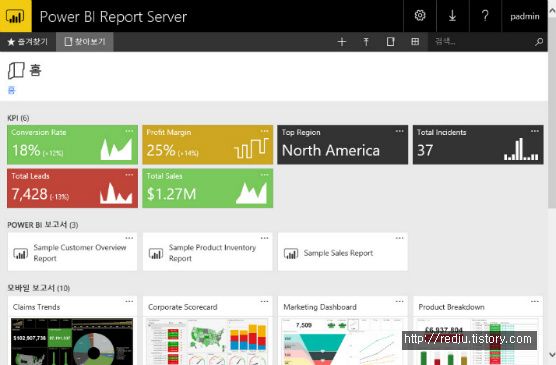
Task: Open ellipsis menu on Total Incidents tile
Action: click(x=535, y=131)
